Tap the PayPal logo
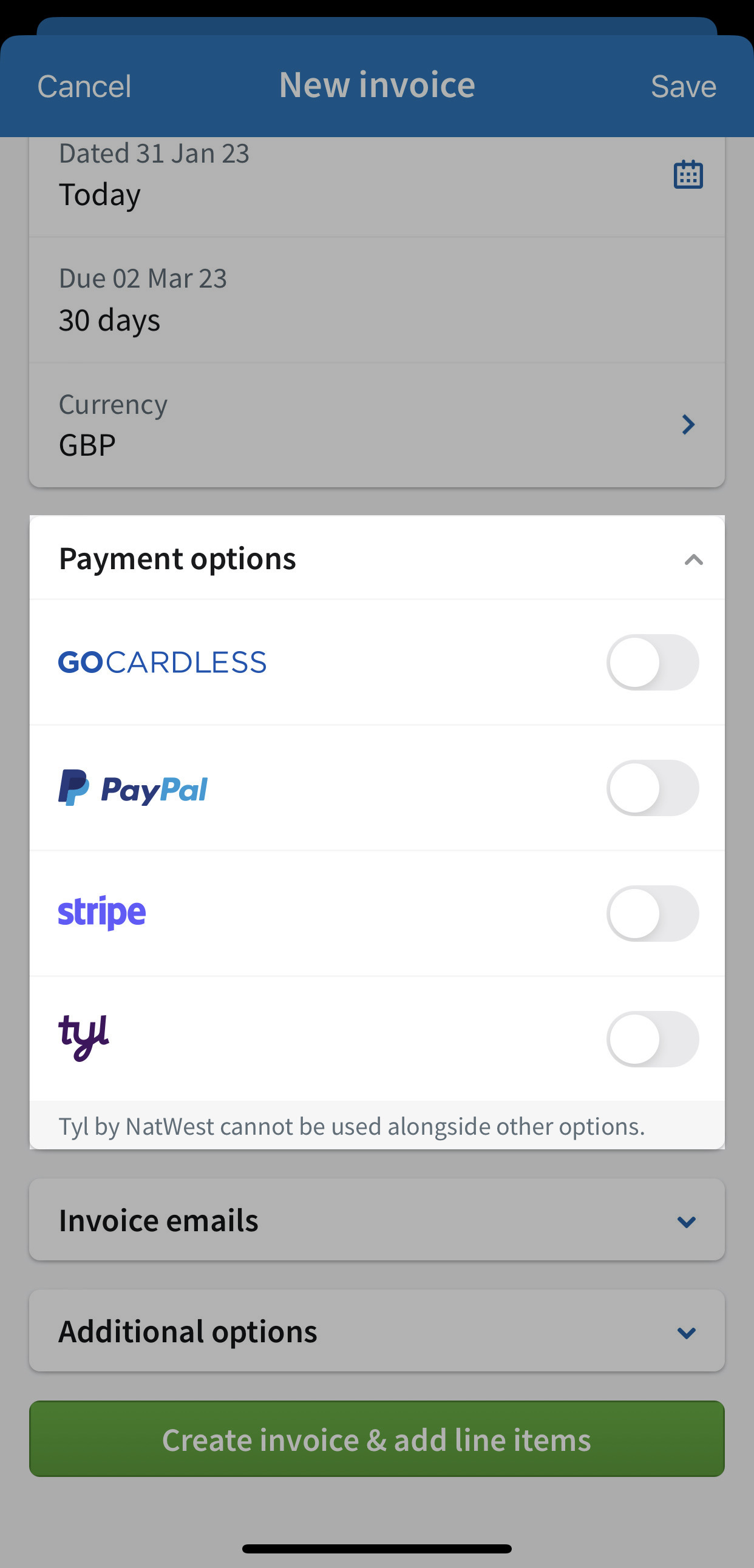The width and height of the screenshot is (754, 1568). click(x=133, y=788)
